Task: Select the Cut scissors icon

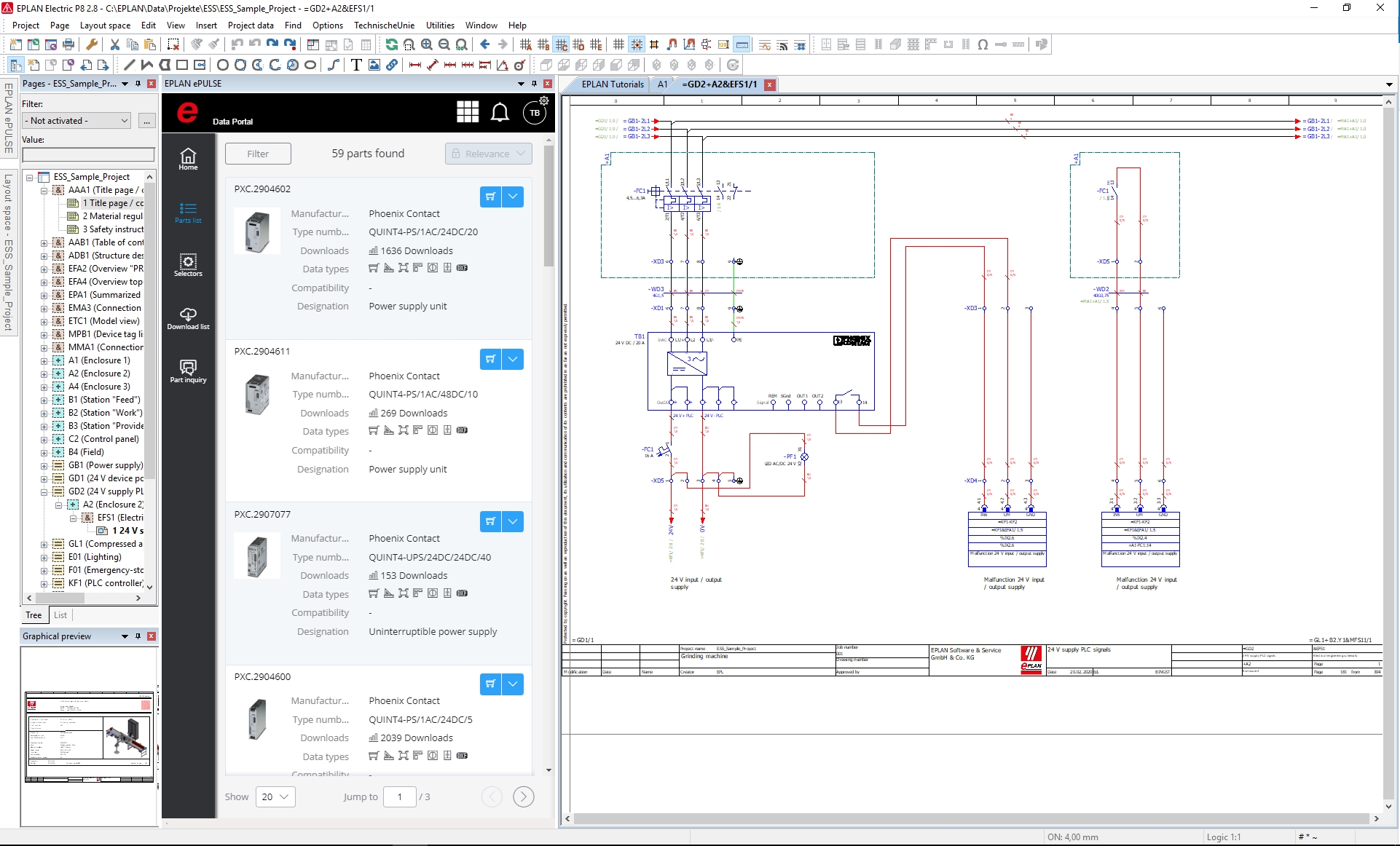Action: point(115,45)
